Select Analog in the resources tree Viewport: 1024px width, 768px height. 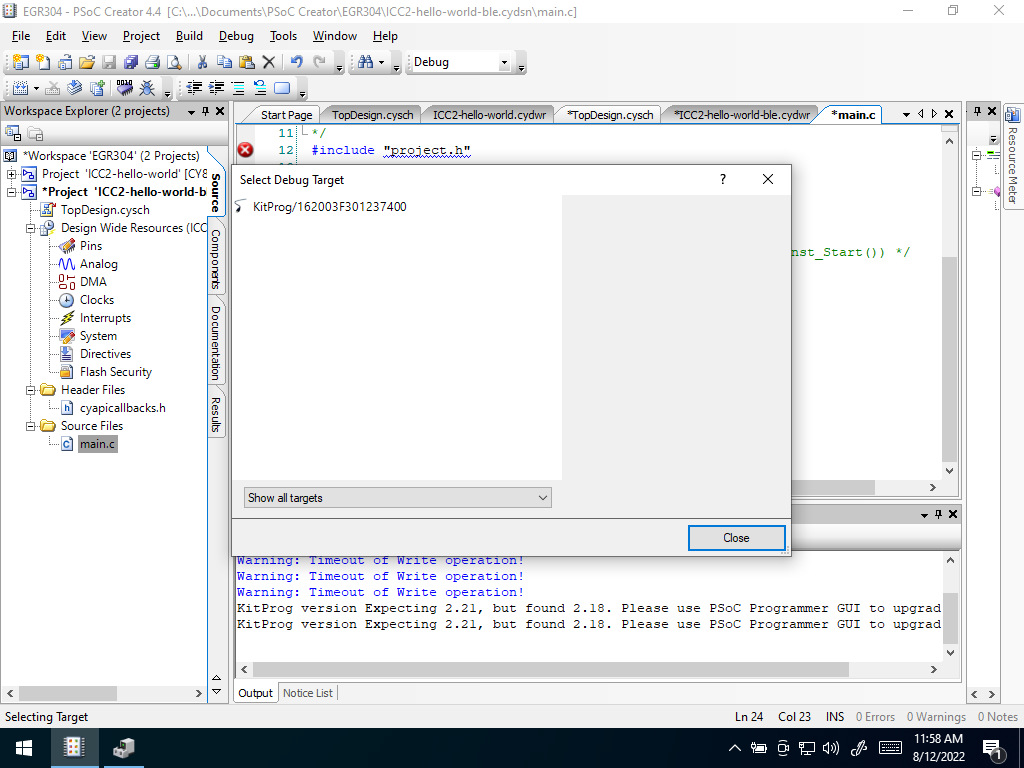[x=98, y=264]
